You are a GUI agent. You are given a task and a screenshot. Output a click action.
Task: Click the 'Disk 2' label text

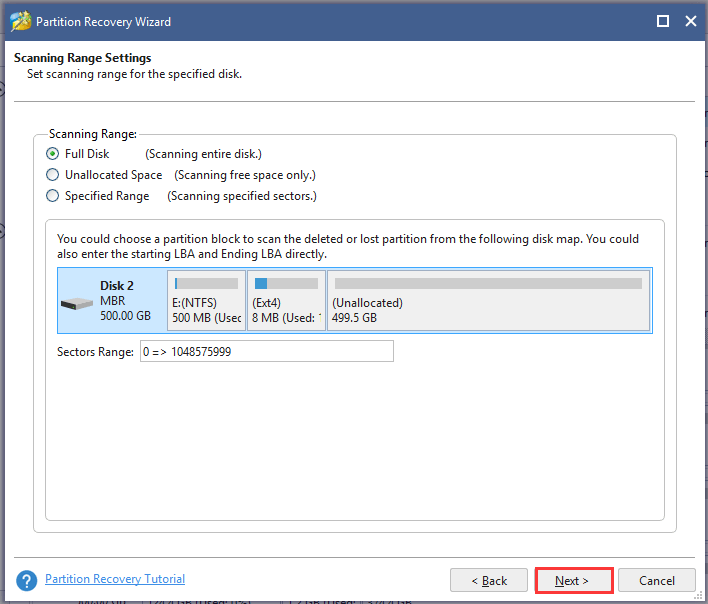pyautogui.click(x=117, y=286)
